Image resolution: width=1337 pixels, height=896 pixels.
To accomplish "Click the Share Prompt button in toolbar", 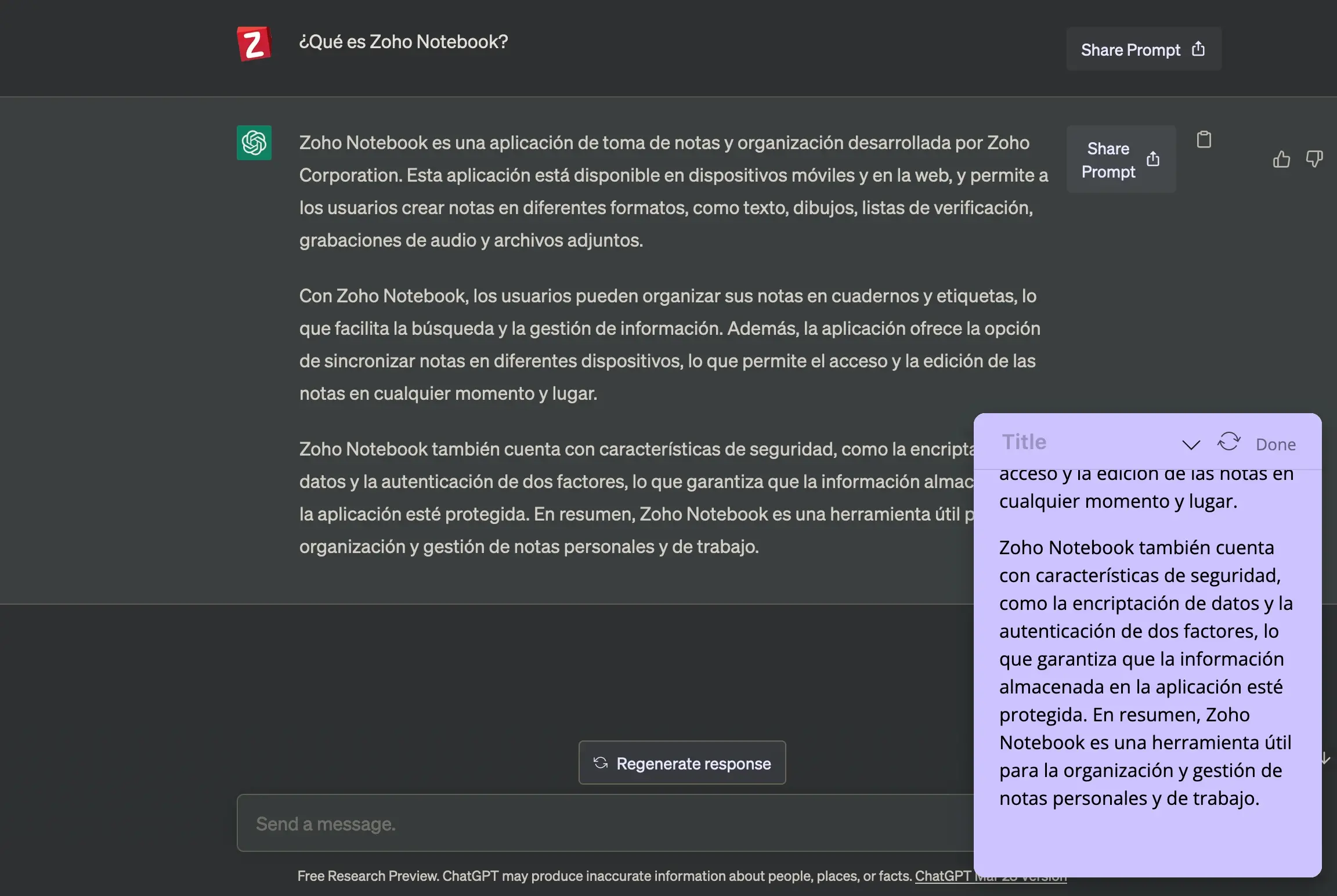I will [x=1143, y=49].
